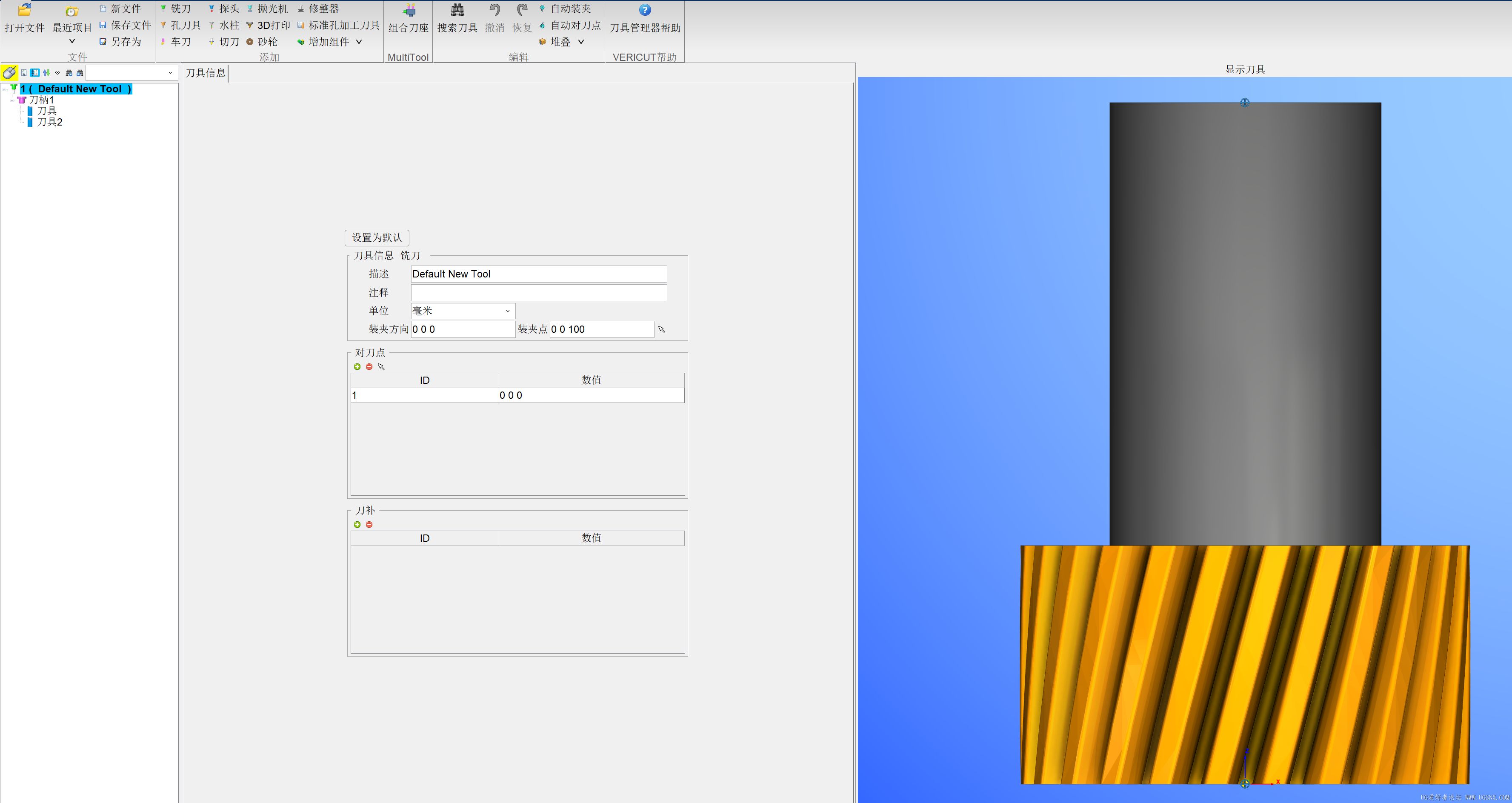Expand the 增加组件 dropdown
The width and height of the screenshot is (1512, 803).
pos(359,42)
